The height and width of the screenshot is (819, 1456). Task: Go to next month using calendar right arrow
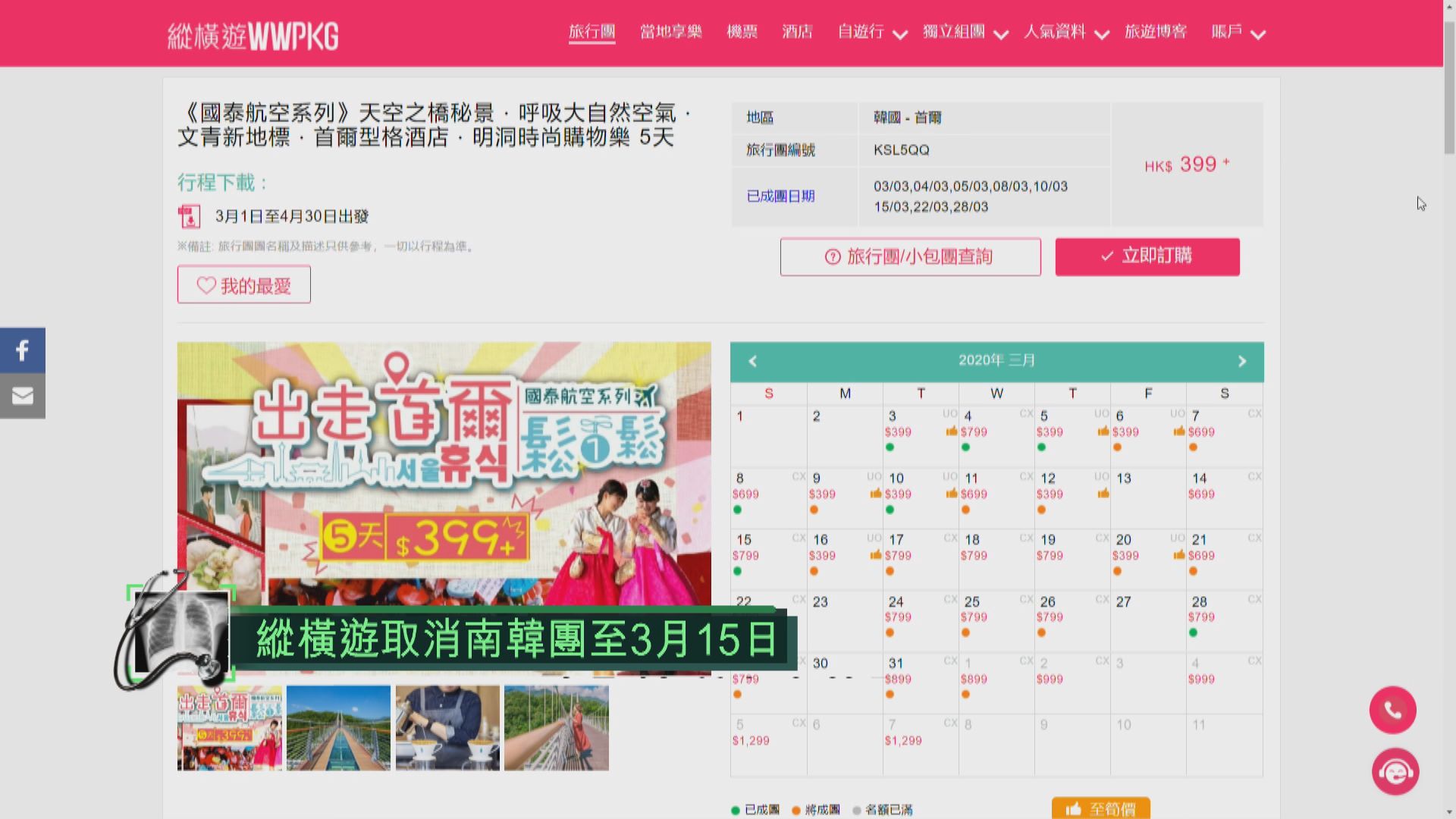pos(1242,362)
